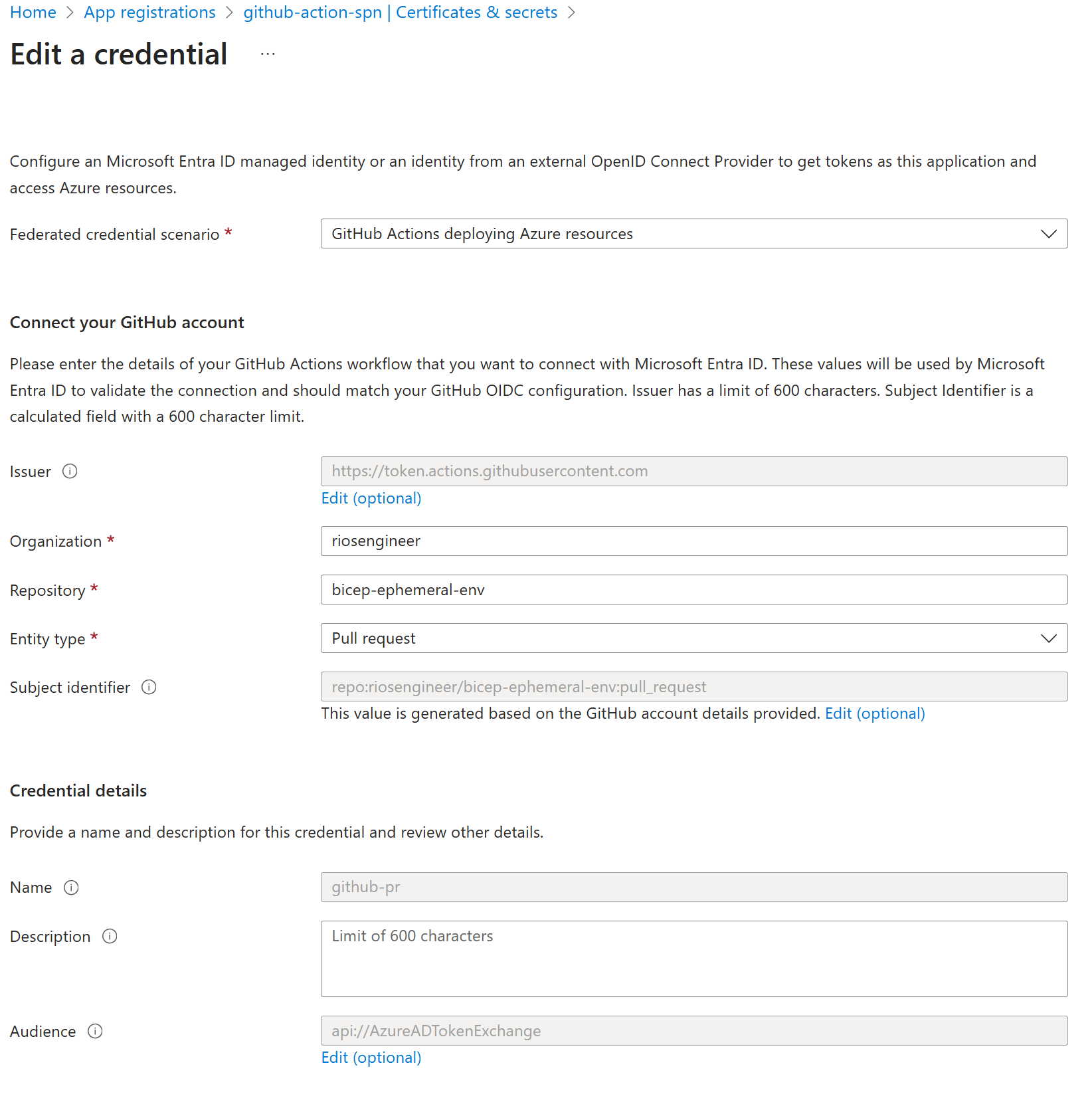Click Edit (optional) under Audience
1092x1108 pixels.
371,1058
